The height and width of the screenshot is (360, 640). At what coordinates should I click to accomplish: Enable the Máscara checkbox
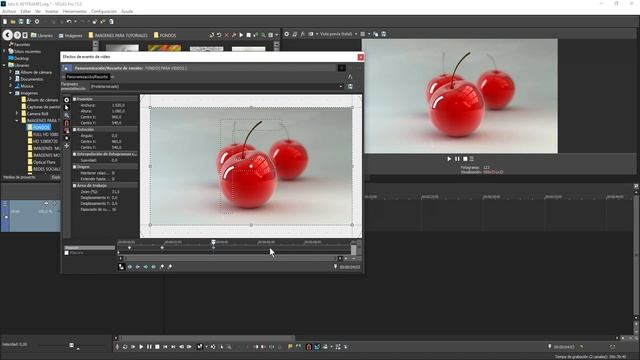pos(67,253)
